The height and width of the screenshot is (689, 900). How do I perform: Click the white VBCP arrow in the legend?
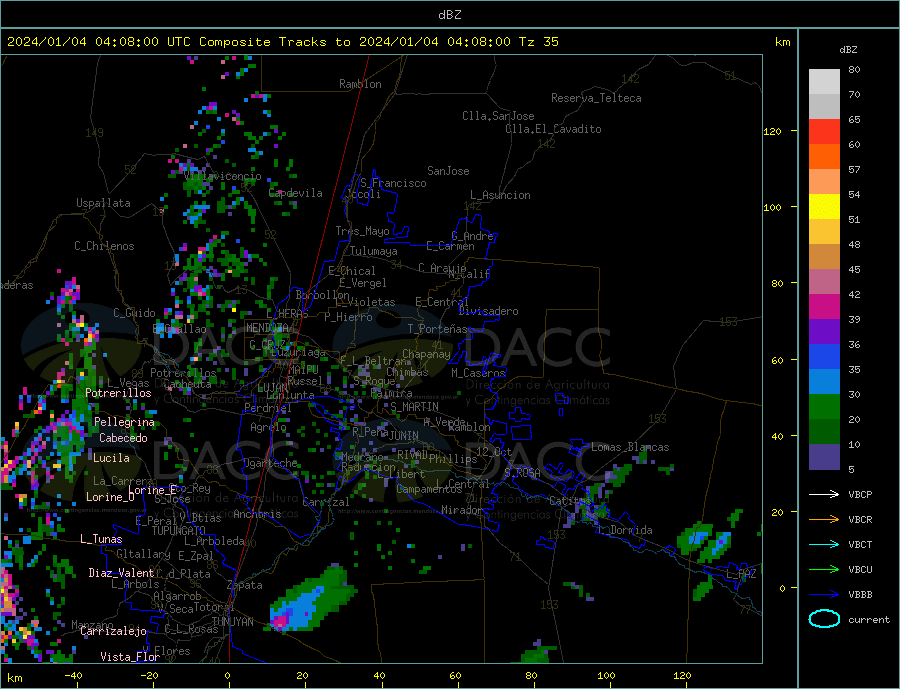[824, 494]
